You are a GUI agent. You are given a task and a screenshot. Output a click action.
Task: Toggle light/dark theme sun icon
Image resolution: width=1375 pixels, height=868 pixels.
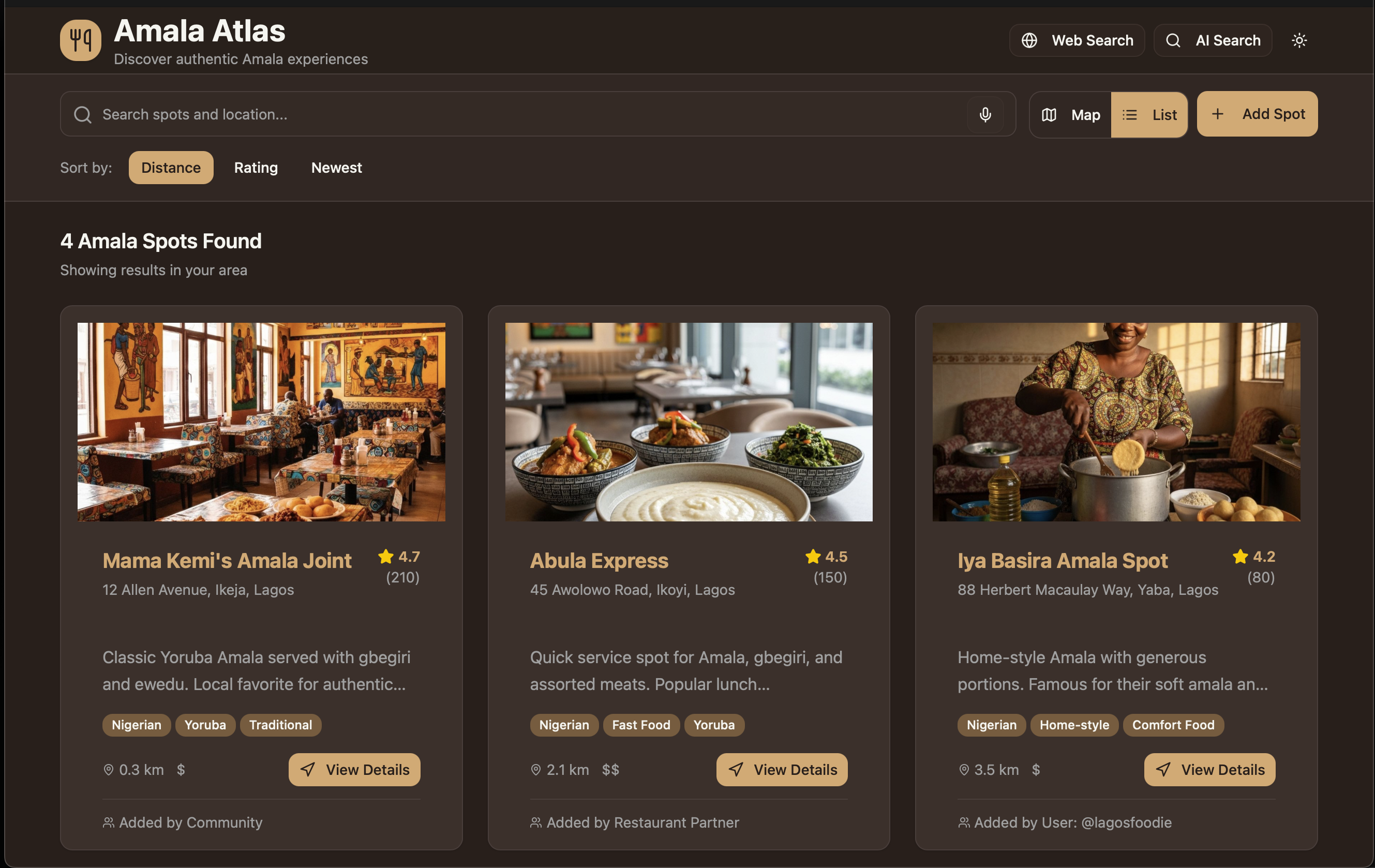1299,40
